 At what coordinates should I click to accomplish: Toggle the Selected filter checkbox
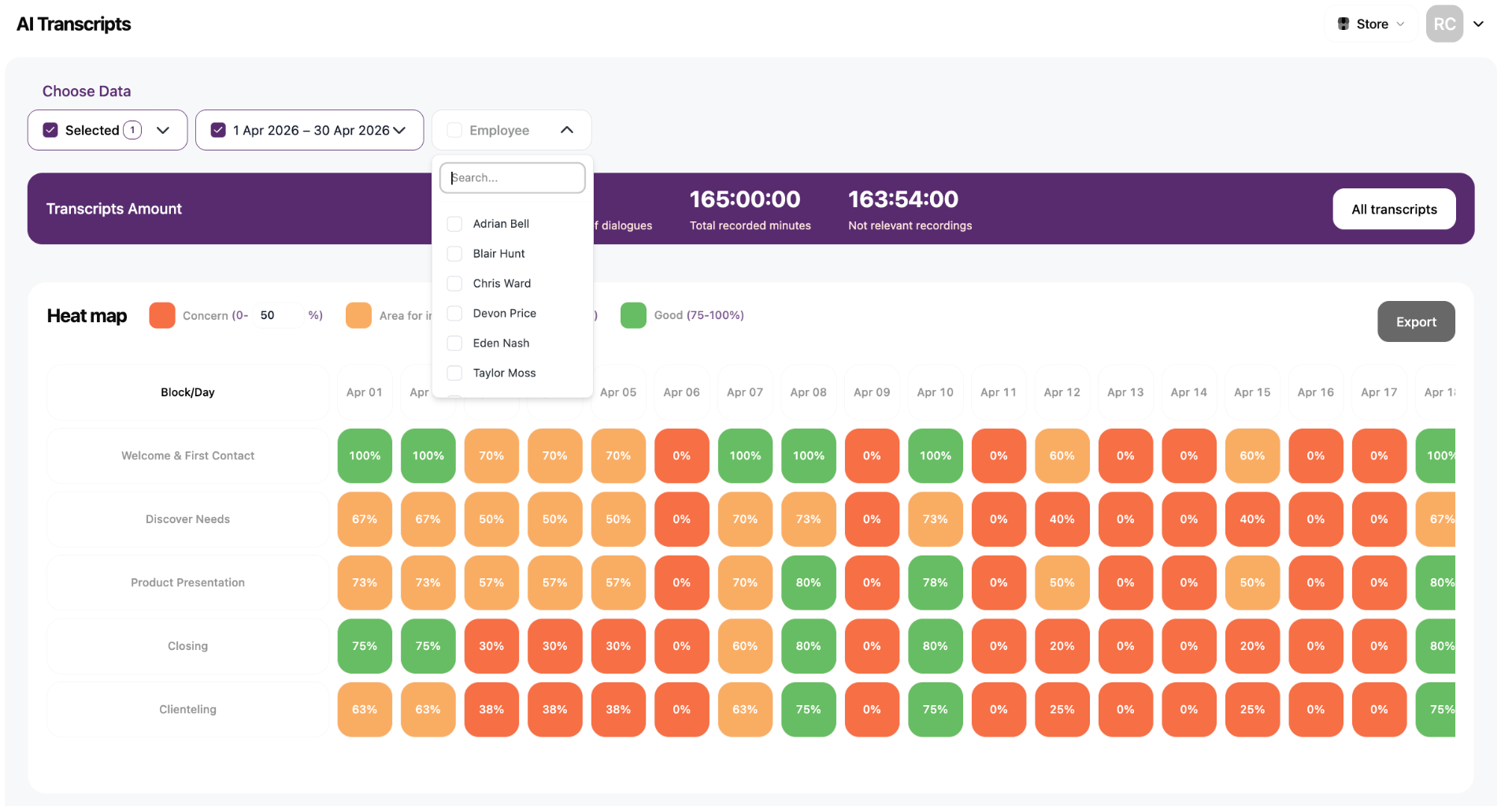[x=50, y=130]
